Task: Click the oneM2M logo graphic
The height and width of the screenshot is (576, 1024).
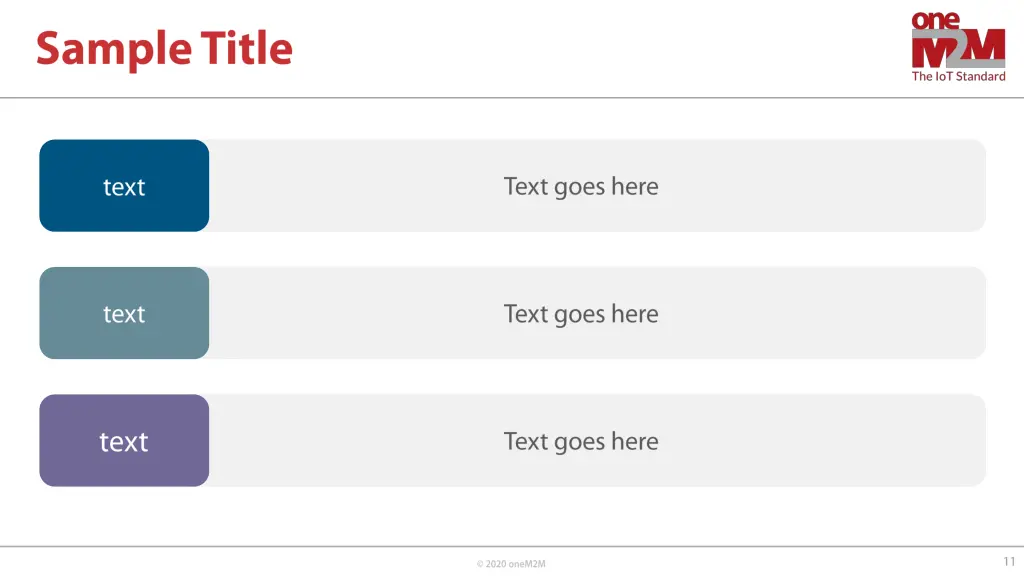Action: (958, 46)
